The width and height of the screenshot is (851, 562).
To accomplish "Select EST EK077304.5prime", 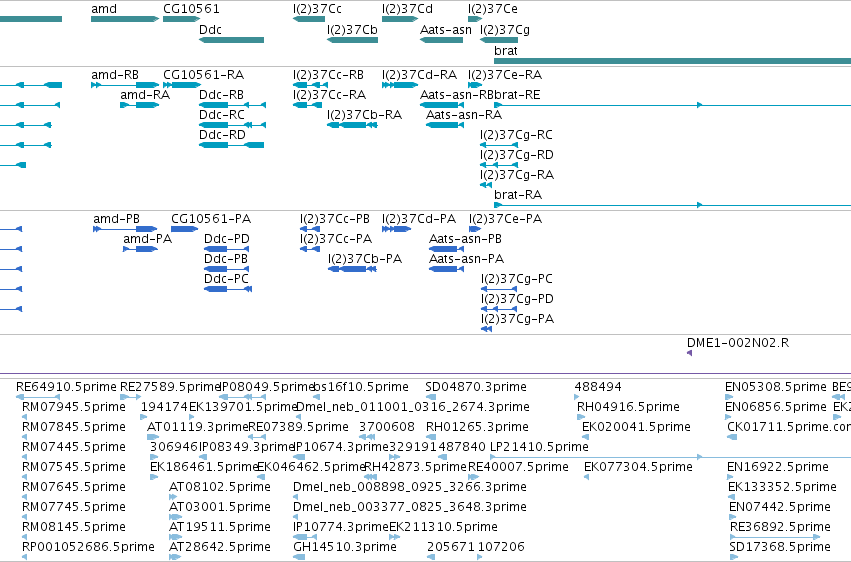I will [x=587, y=477].
